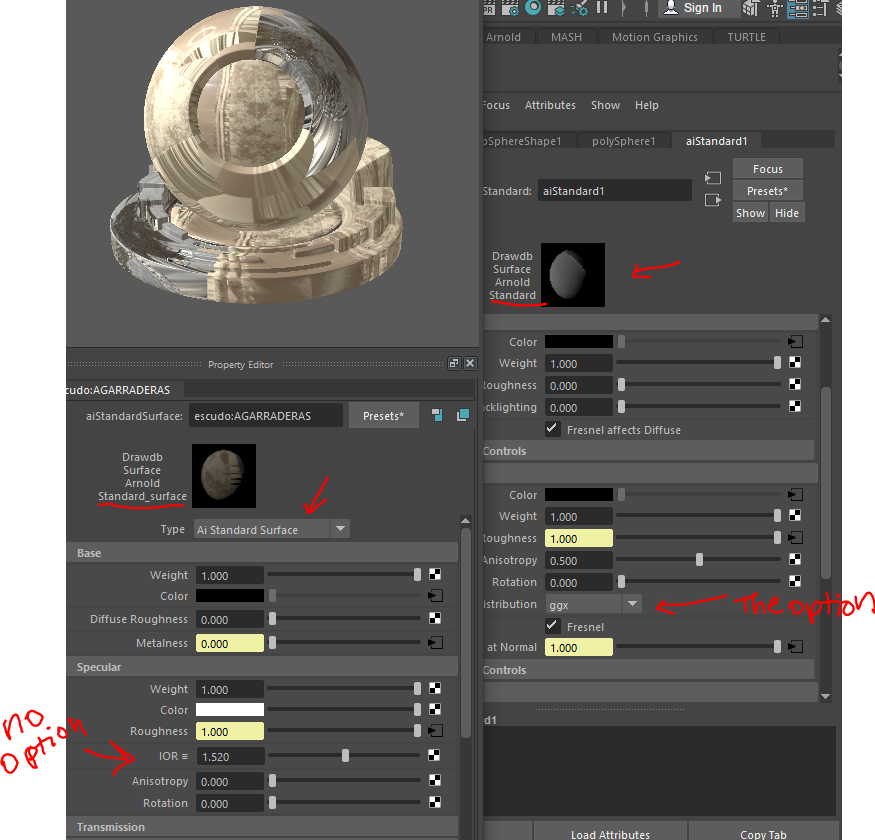
Task: Click the Focus button
Action: (x=767, y=168)
